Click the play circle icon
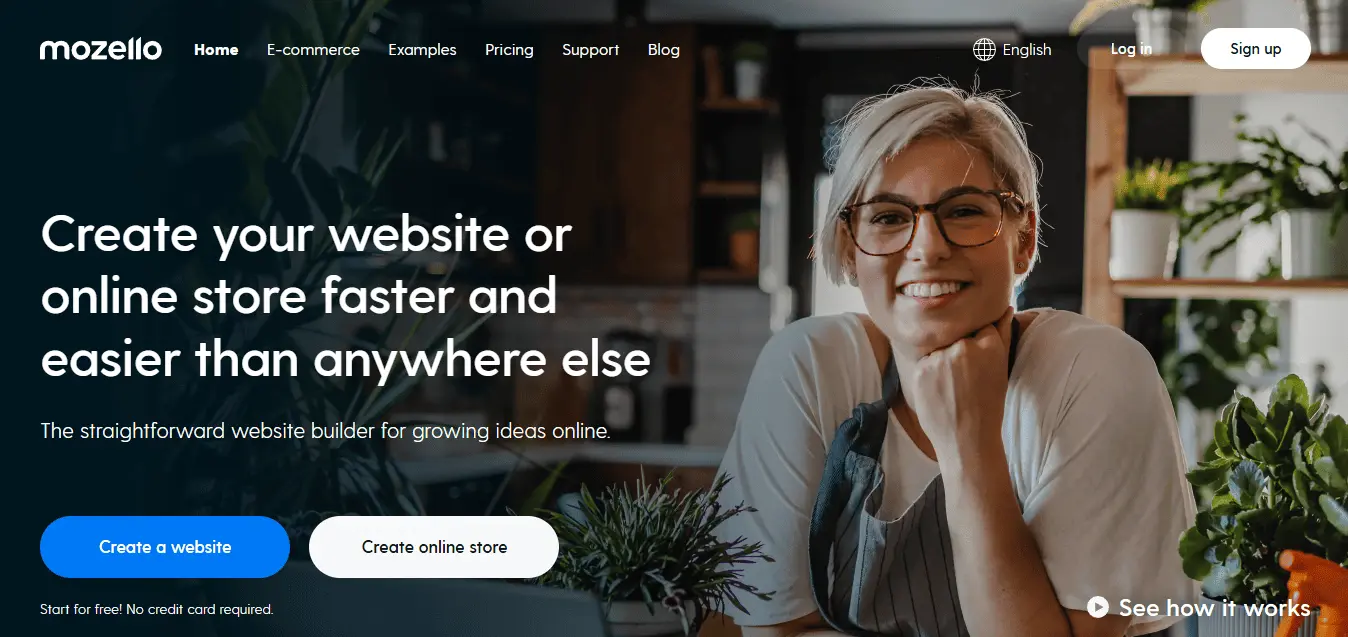The height and width of the screenshot is (637, 1348). click(x=1098, y=607)
